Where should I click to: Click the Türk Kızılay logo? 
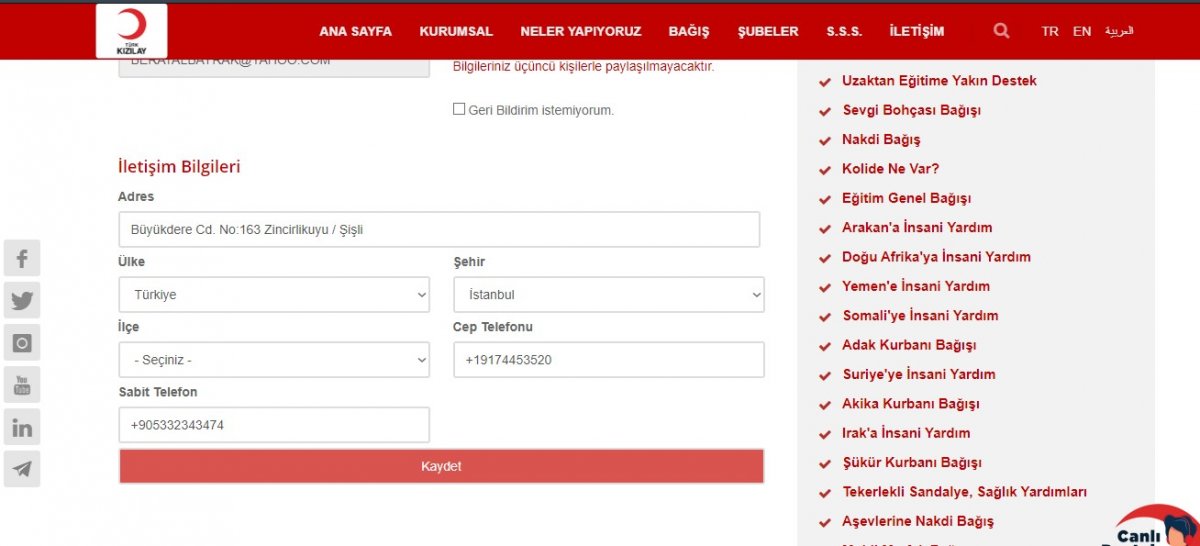pyautogui.click(x=132, y=31)
